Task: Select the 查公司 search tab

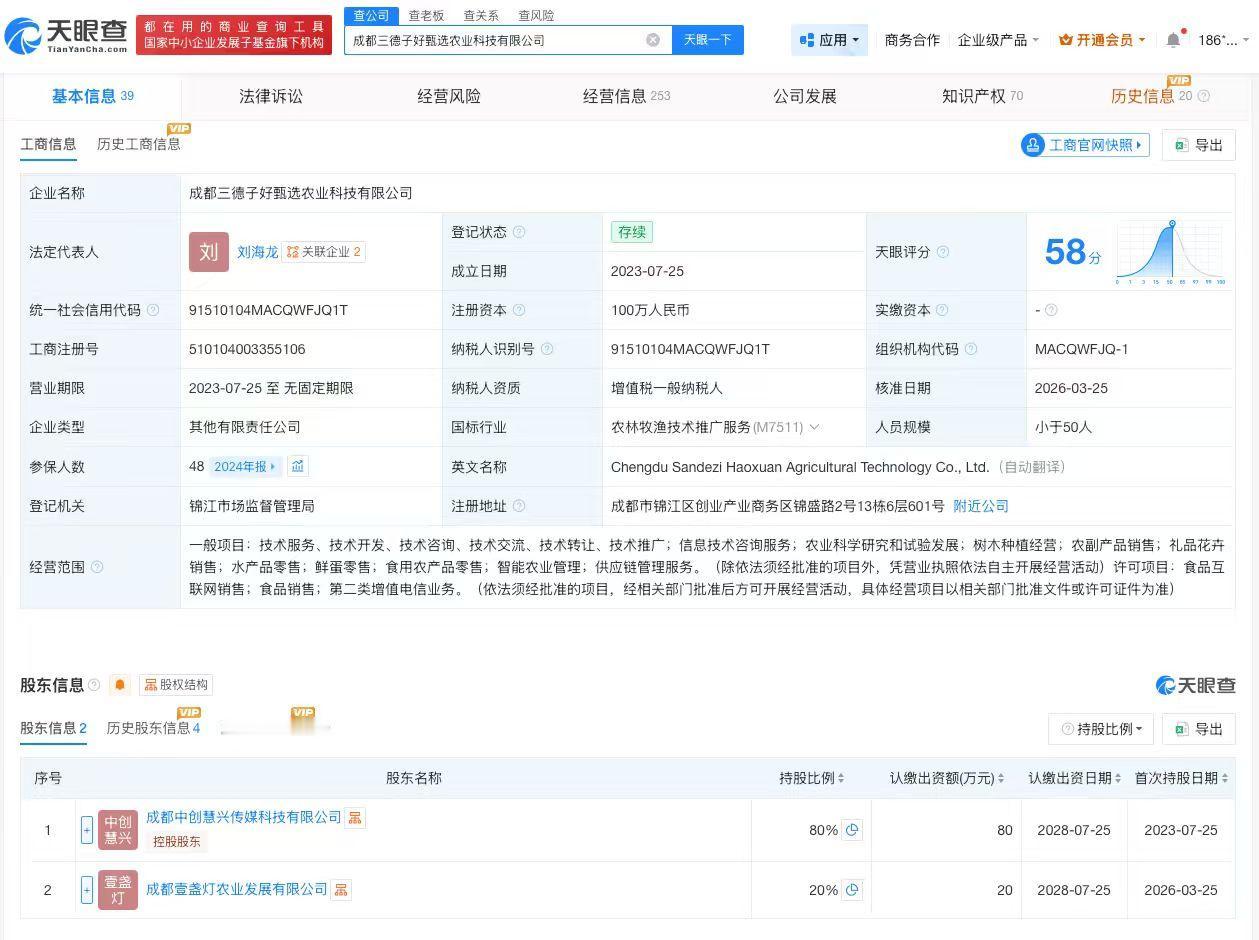Action: [x=371, y=15]
